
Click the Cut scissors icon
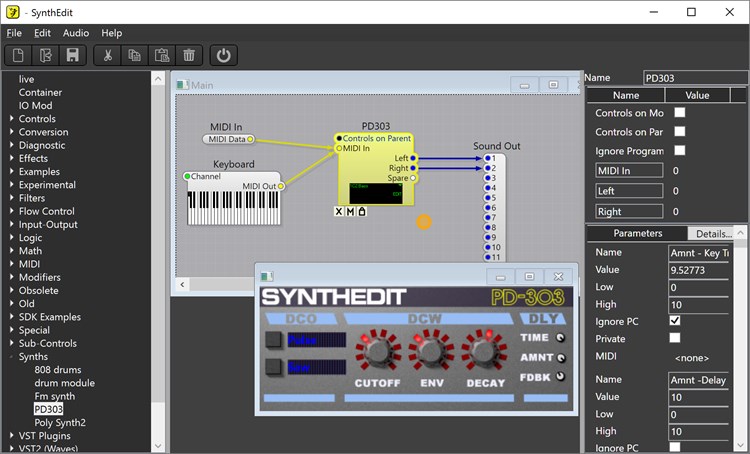point(108,56)
